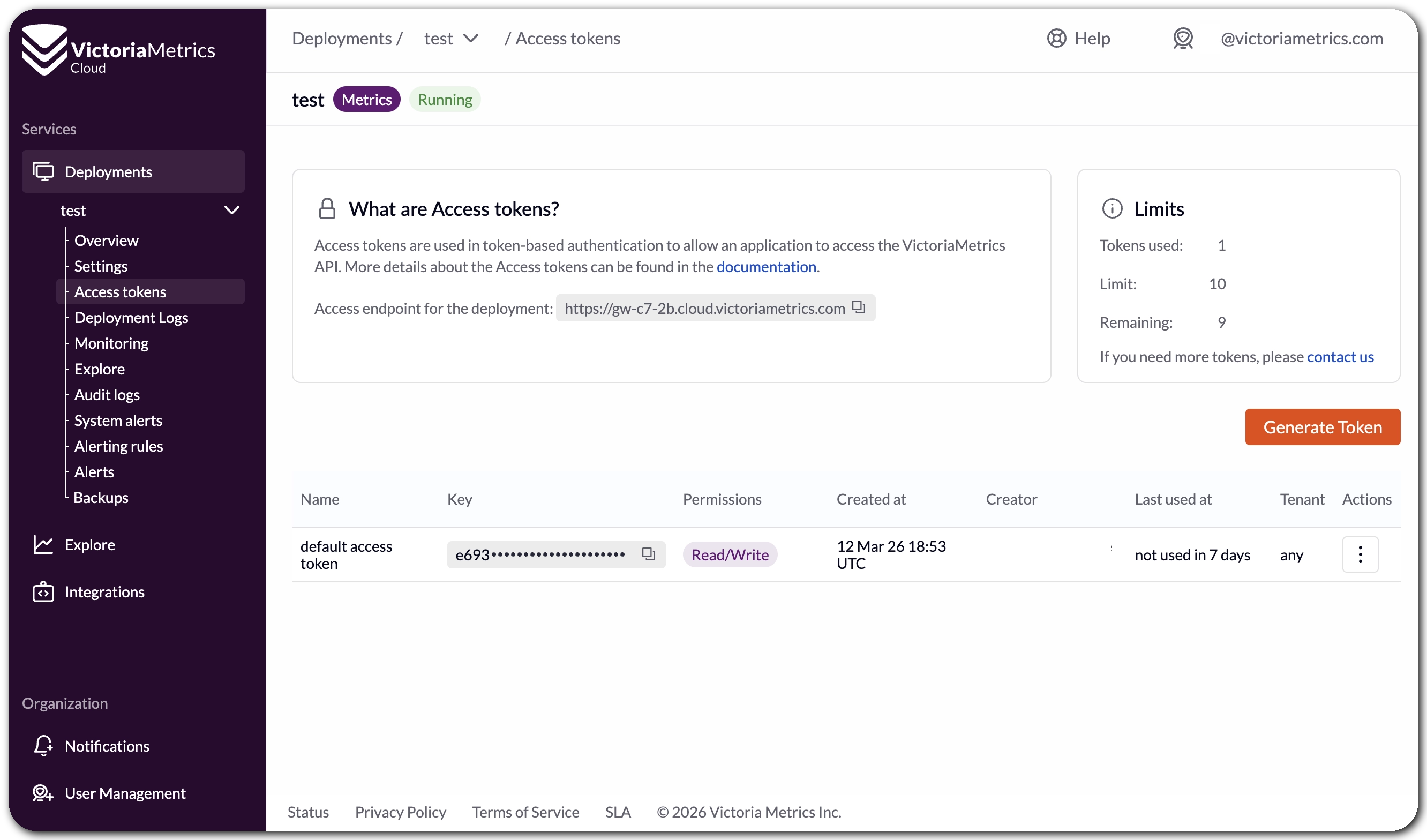Open the Deployments section in the sidebar
Screen dimensions: 1427x840
(x=108, y=171)
